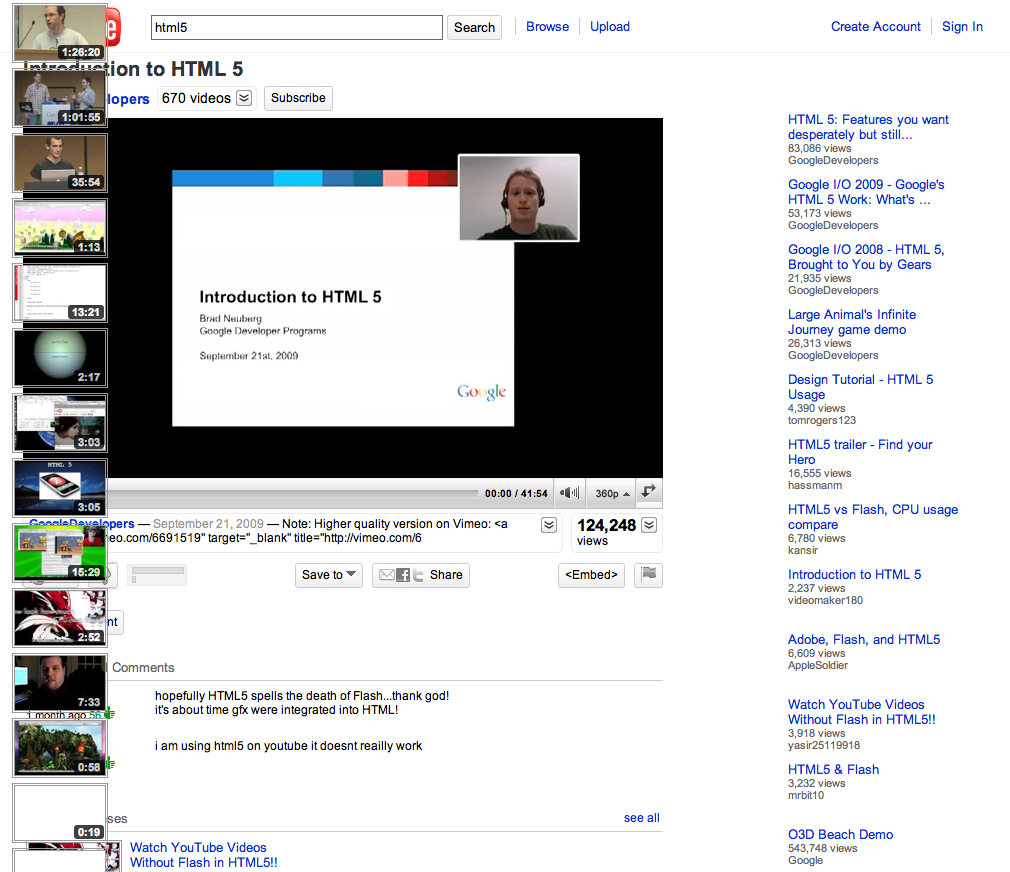This screenshot has height=872, width=1010.
Task: Click the rating bar beside Save to
Action: (158, 574)
